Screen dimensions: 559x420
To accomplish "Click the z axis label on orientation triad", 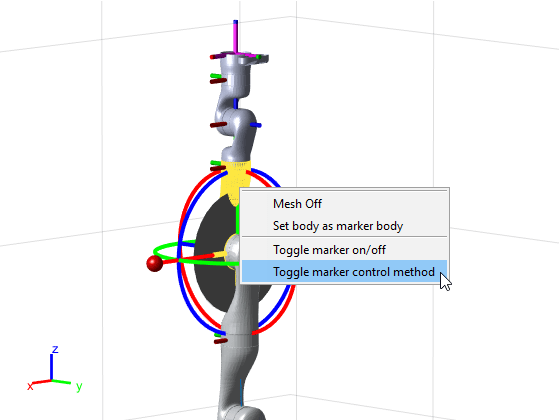I will click(55, 349).
